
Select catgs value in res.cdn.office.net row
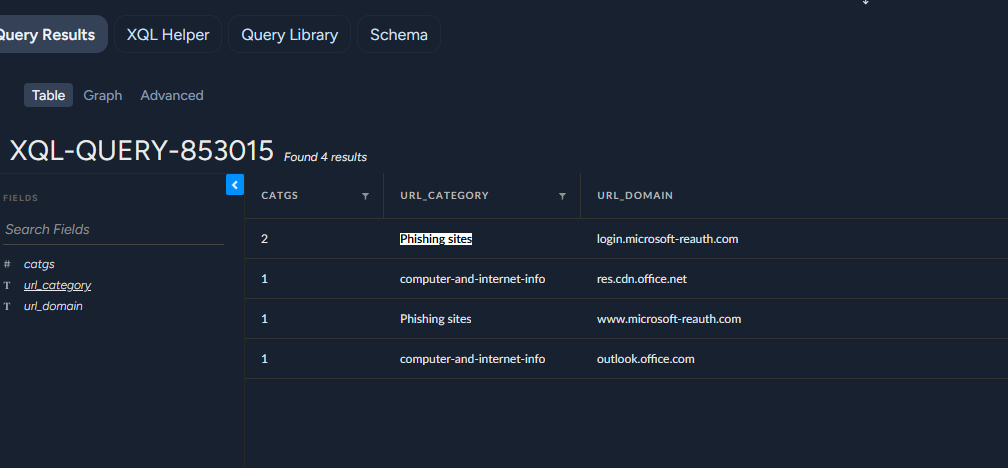[264, 279]
